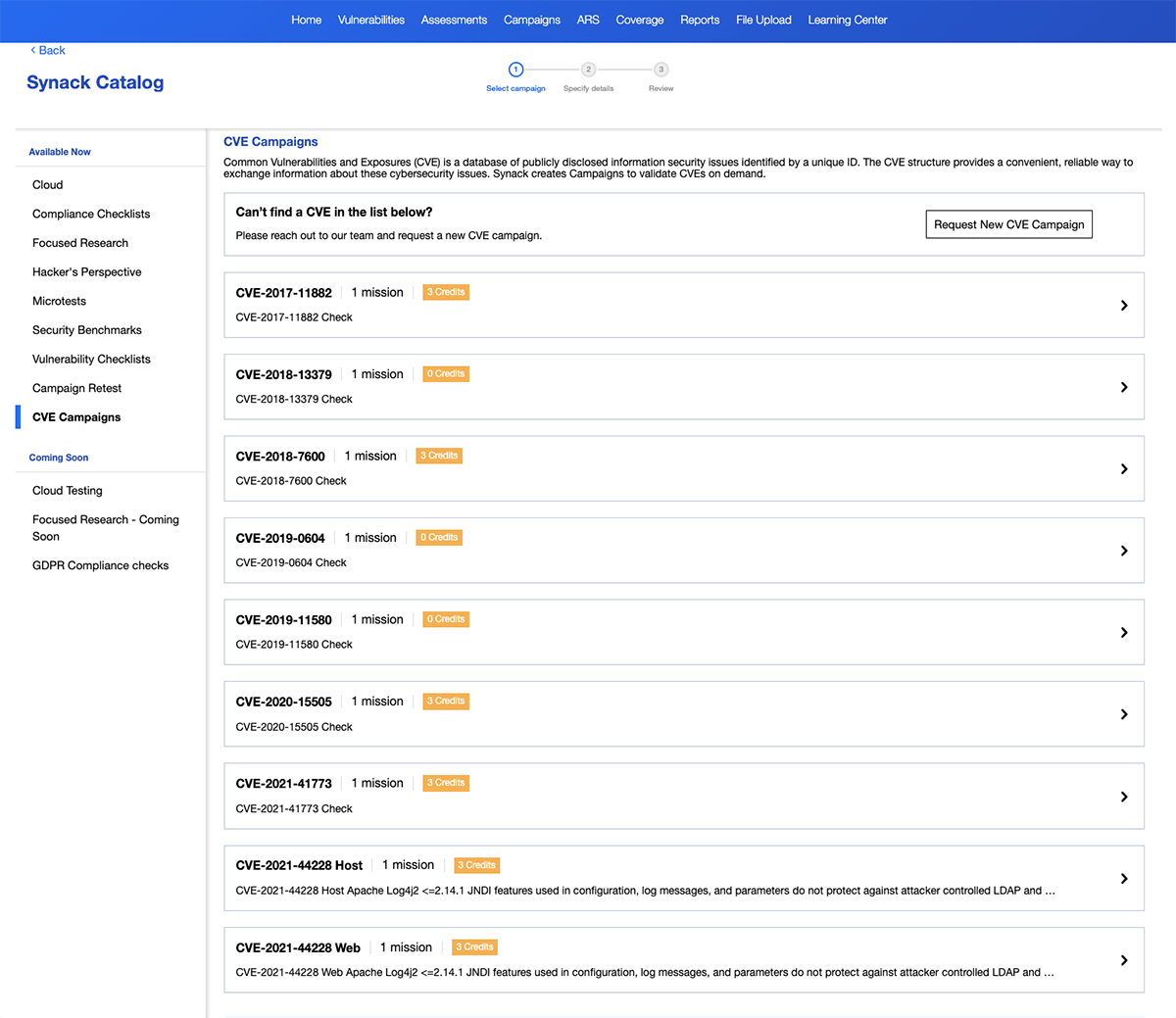Go to the Learning Center tab
This screenshot has height=1018, width=1176.
coord(848,20)
